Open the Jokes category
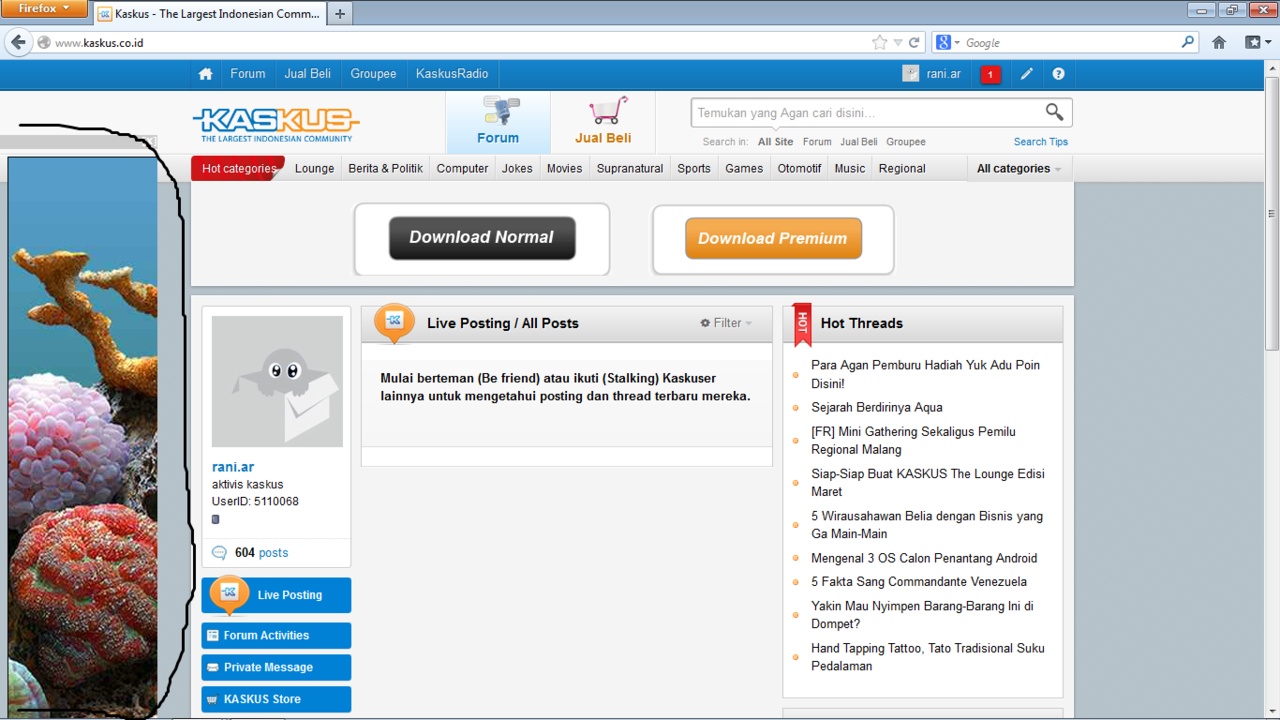1280x720 pixels. point(517,168)
